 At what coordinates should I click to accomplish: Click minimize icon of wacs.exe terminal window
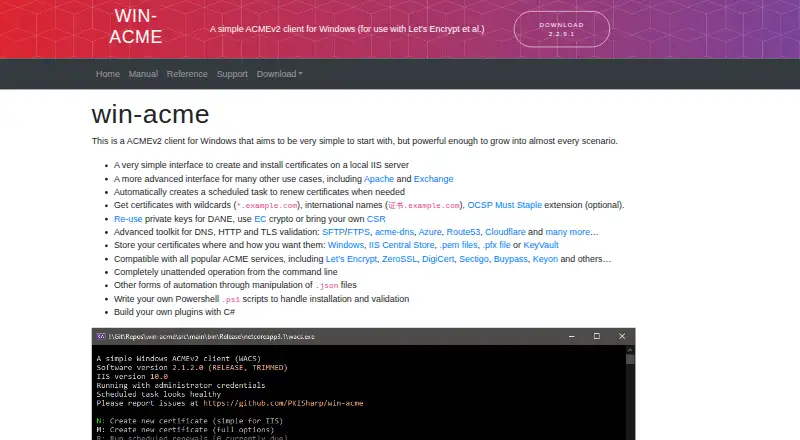tap(571, 336)
